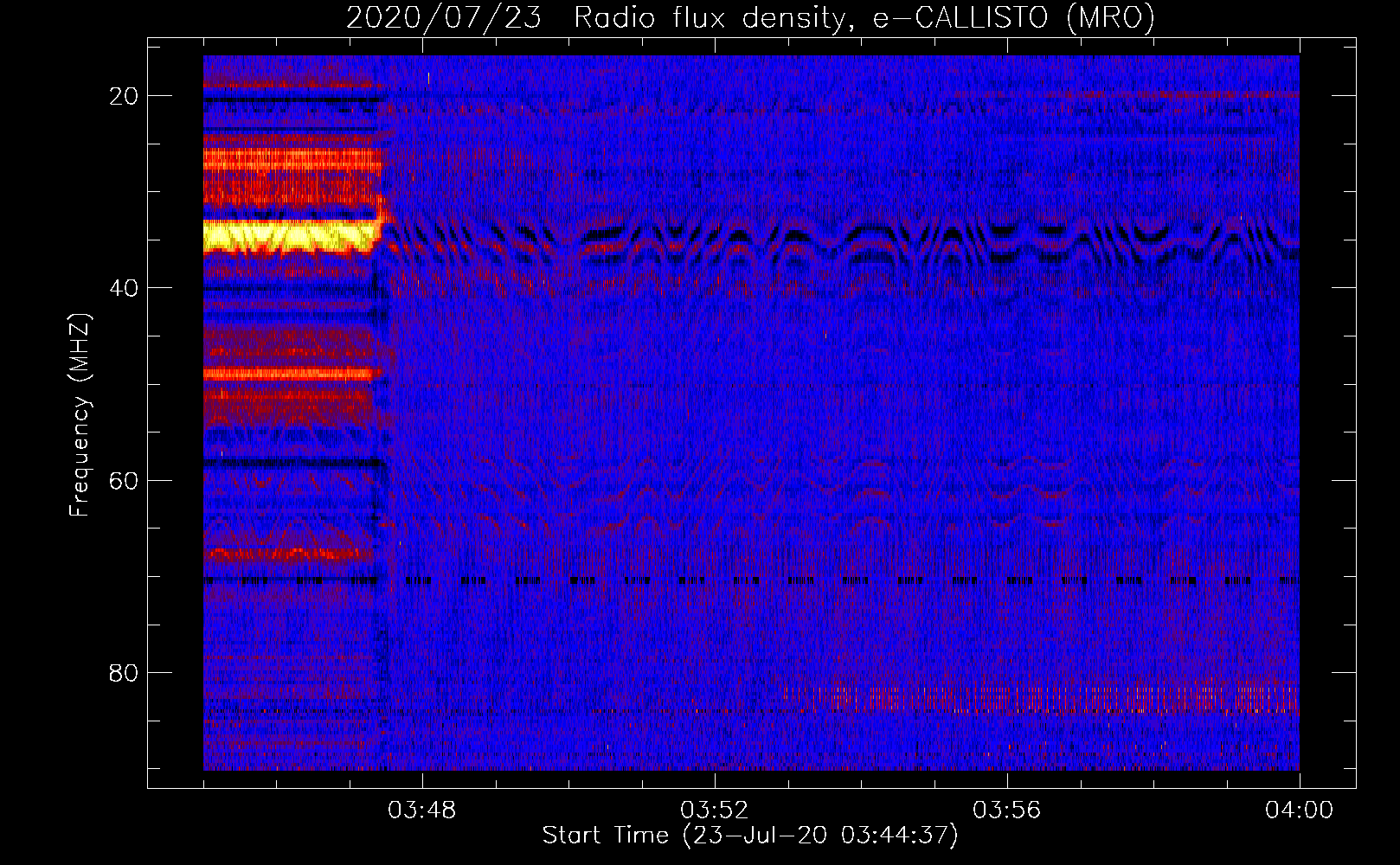Click the 03:56 time tick label
The width and height of the screenshot is (1400, 865).
pos(1007,811)
